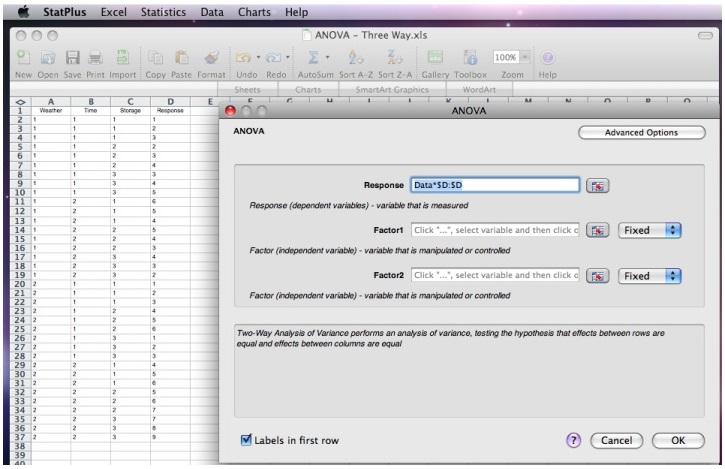Click the range picker icon for Response
The width and height of the screenshot is (725, 469).
(597, 185)
